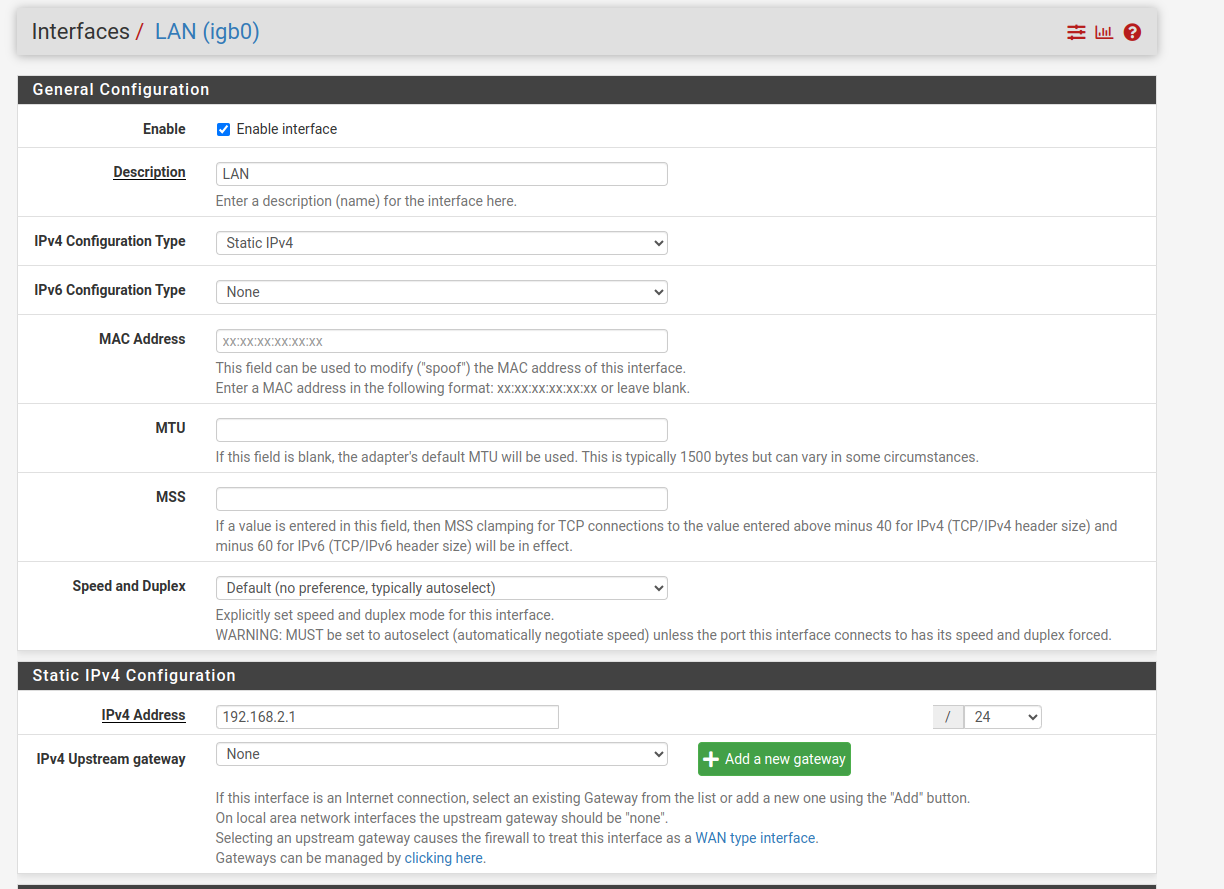Click into the MSS field
This screenshot has width=1224, height=889.
441,498
